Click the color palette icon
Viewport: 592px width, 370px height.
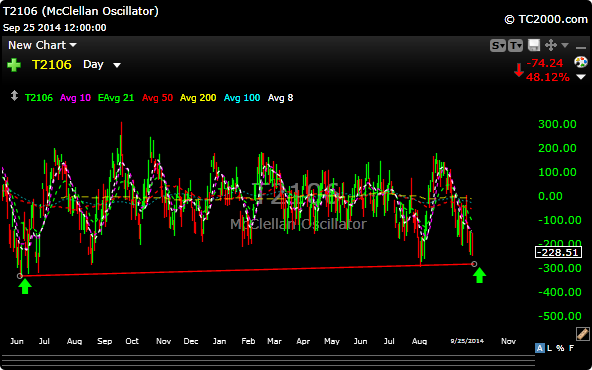coord(581,62)
